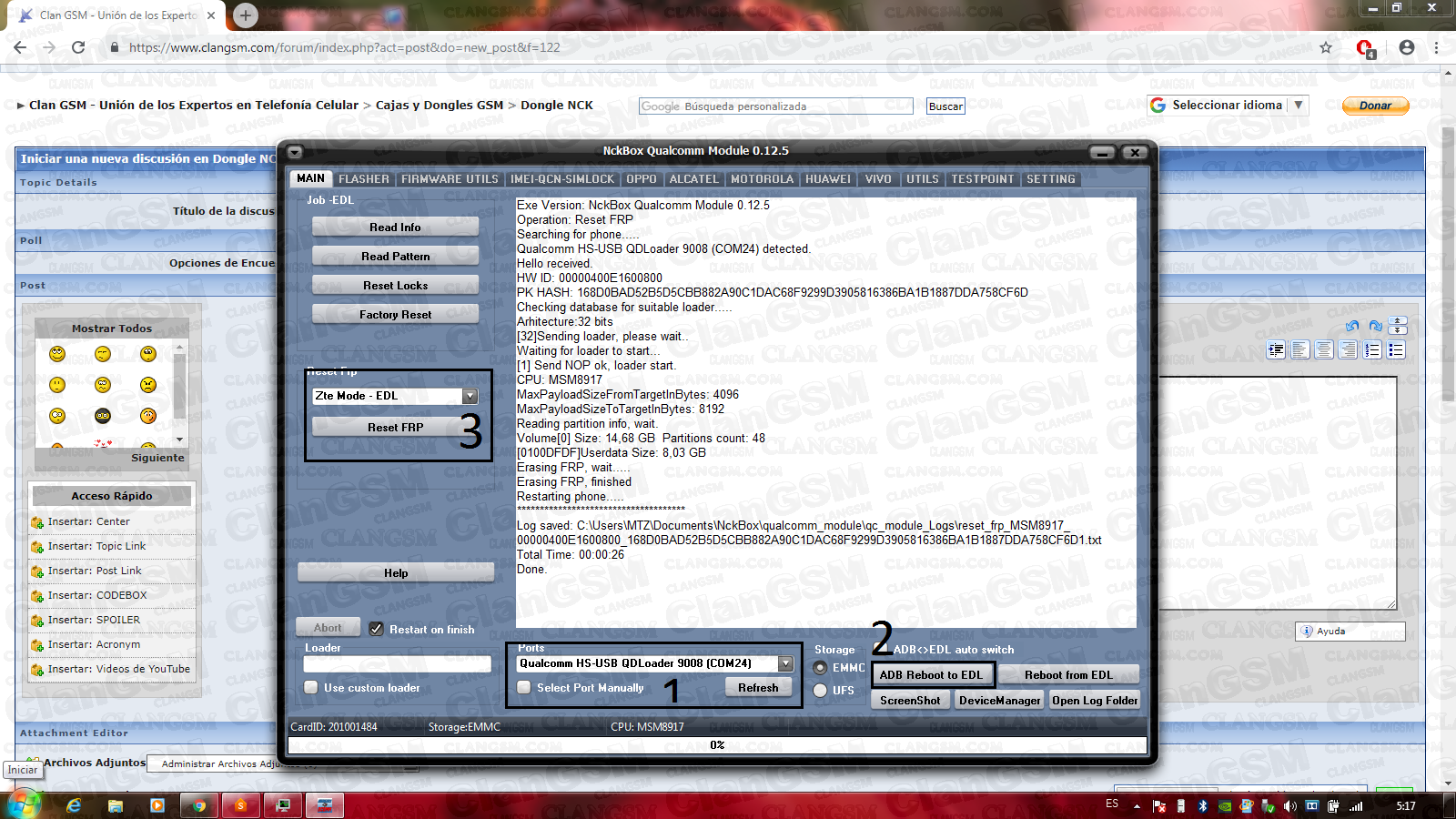The width and height of the screenshot is (1456, 819).
Task: Enable Use custom loader checkbox
Action: (x=311, y=687)
